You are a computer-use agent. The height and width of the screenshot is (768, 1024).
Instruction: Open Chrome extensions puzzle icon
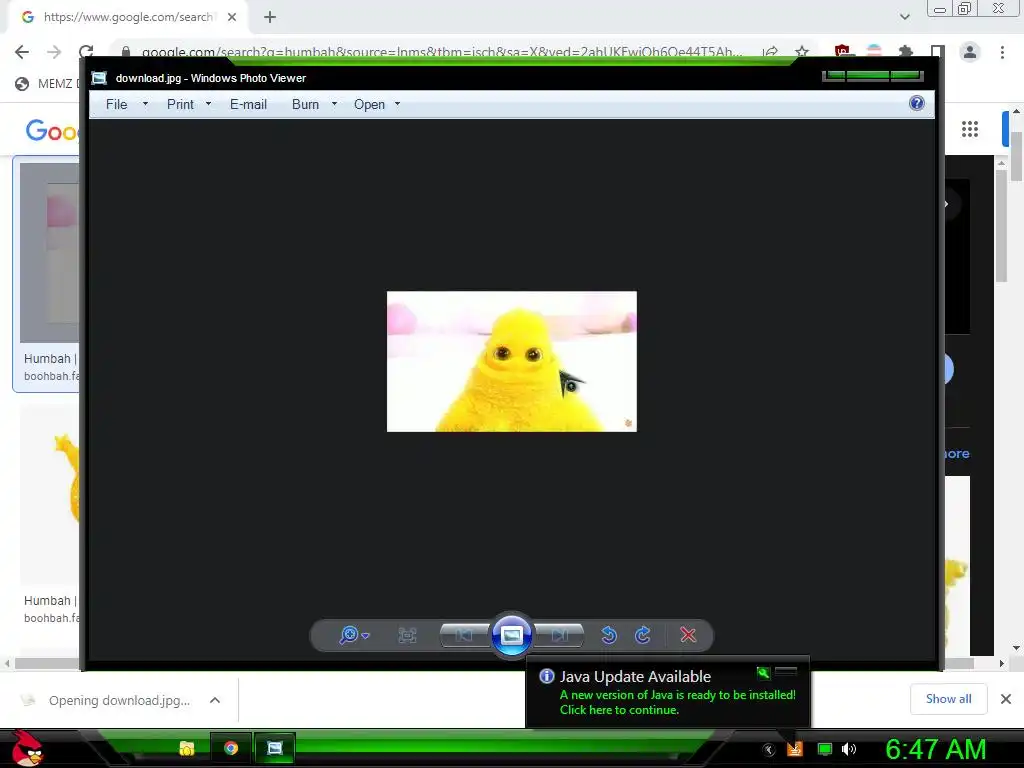(x=905, y=52)
